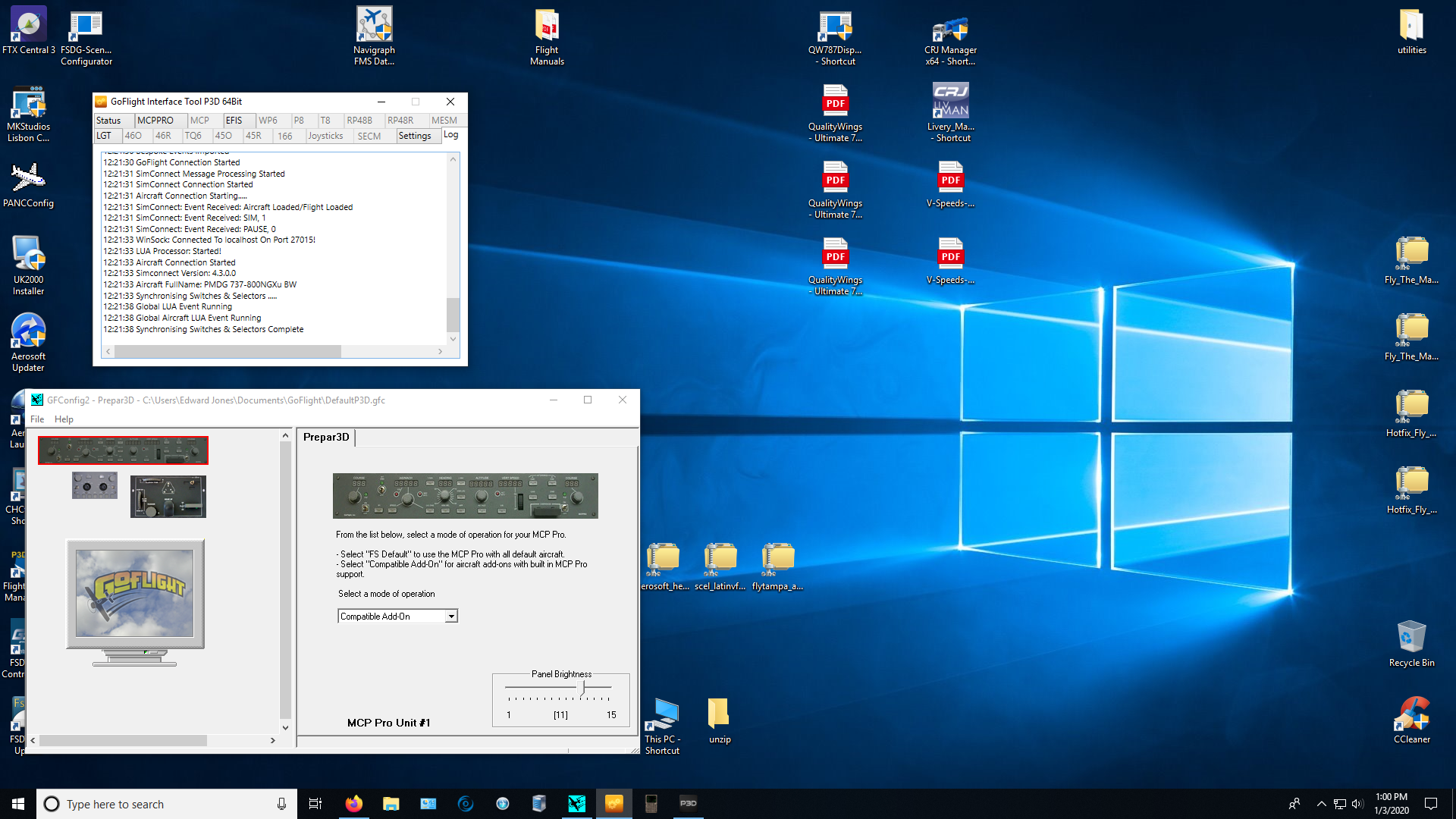This screenshot has width=1456, height=819.
Task: Select the small two-knob module thumbnail
Action: pyautogui.click(x=95, y=485)
